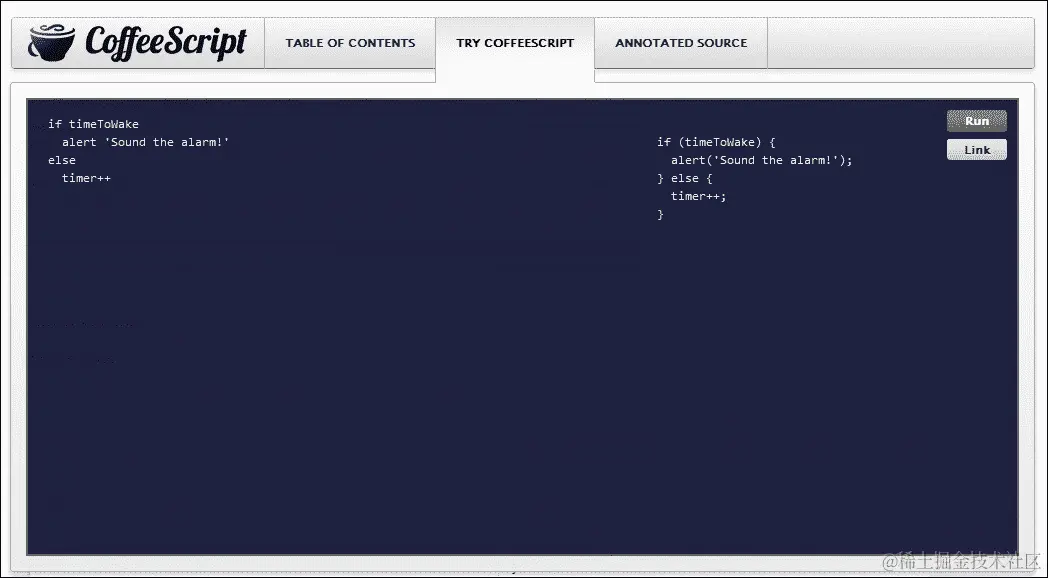Click the 'timer++;' line in compiled JavaScript

coord(697,195)
